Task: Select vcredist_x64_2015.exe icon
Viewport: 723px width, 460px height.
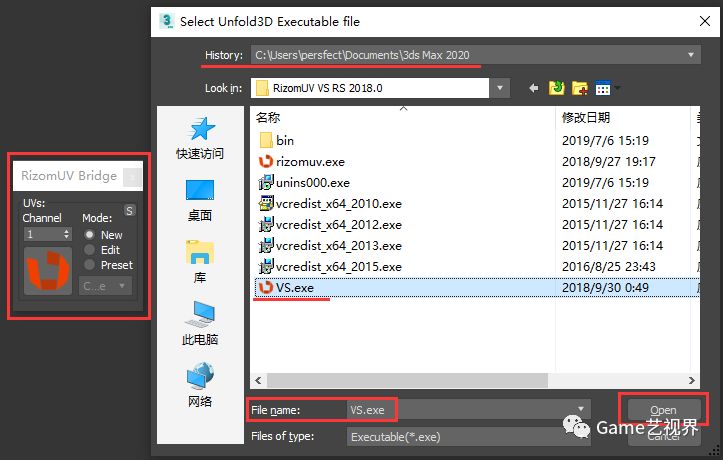Action: pyautogui.click(x=266, y=267)
